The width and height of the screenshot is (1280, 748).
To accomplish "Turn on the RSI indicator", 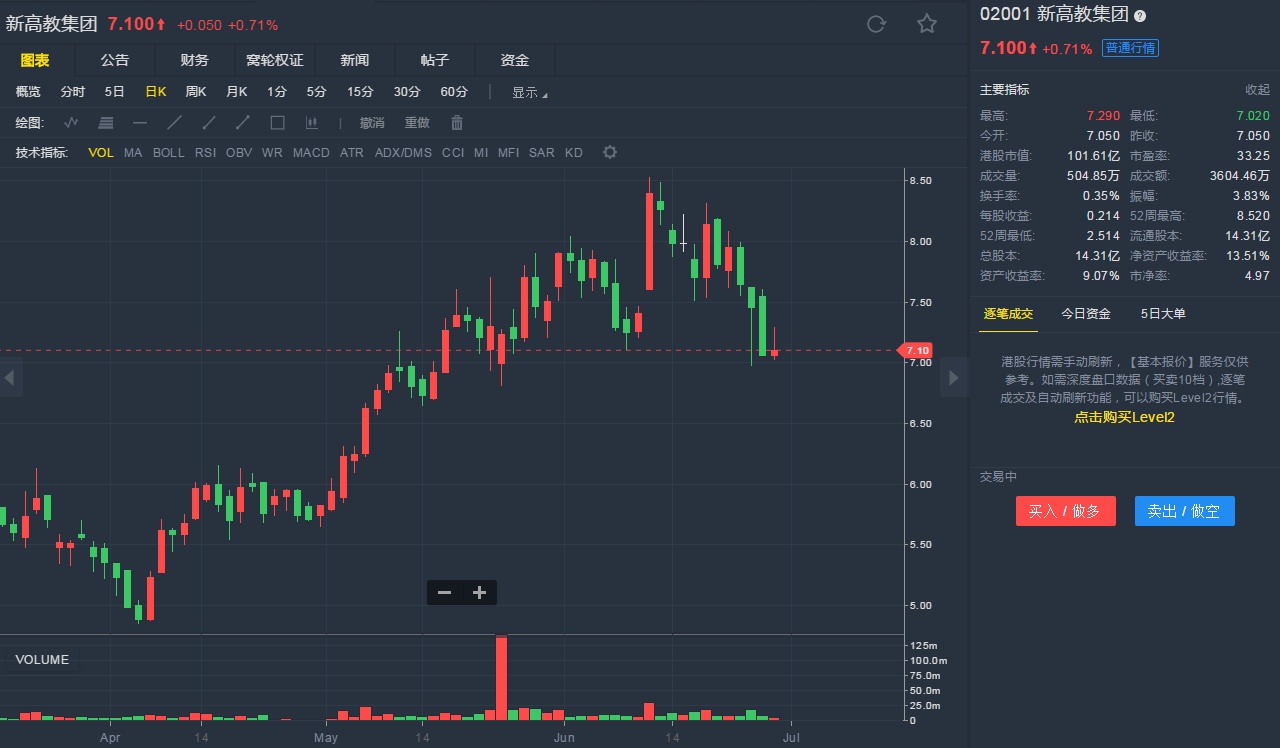I will tap(205, 153).
